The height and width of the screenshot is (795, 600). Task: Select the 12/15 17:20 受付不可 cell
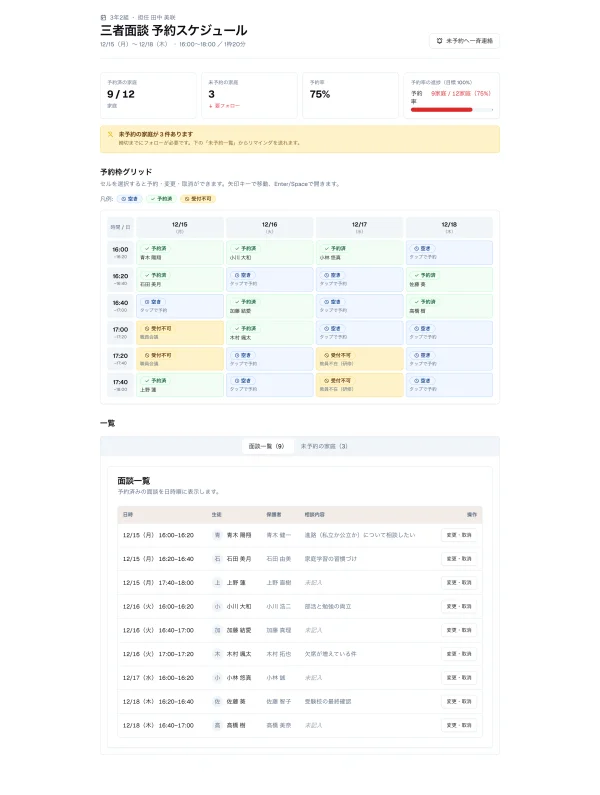pyautogui.click(x=180, y=359)
